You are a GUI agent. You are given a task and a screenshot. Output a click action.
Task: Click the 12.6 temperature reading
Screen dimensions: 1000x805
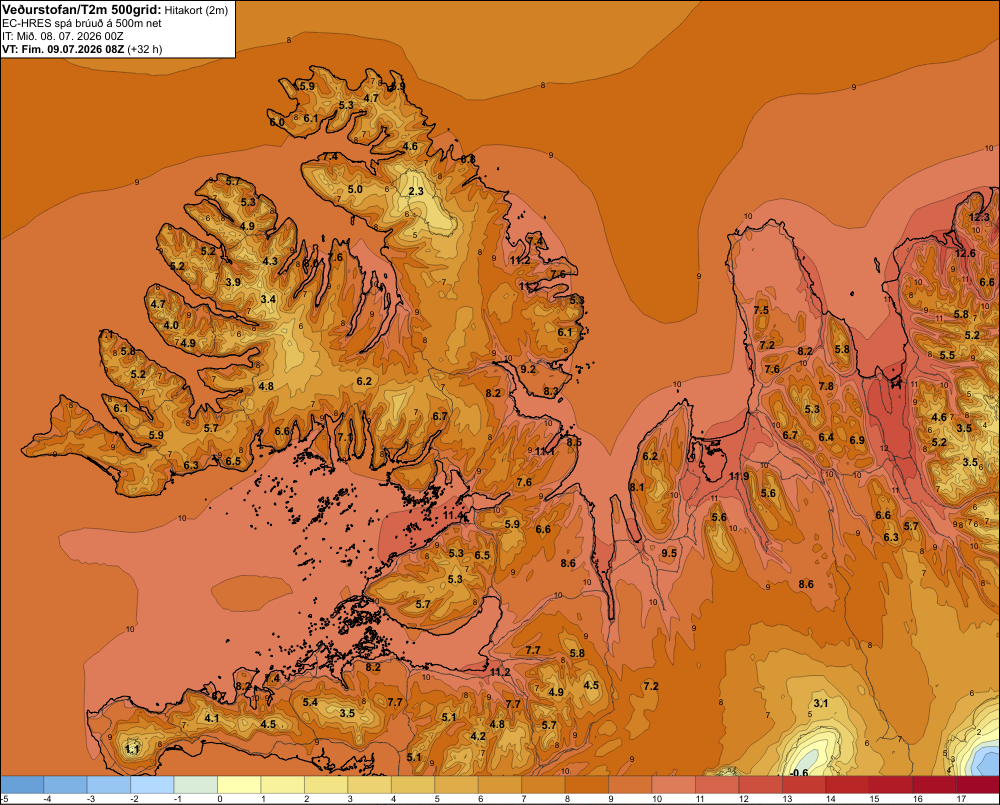965,253
